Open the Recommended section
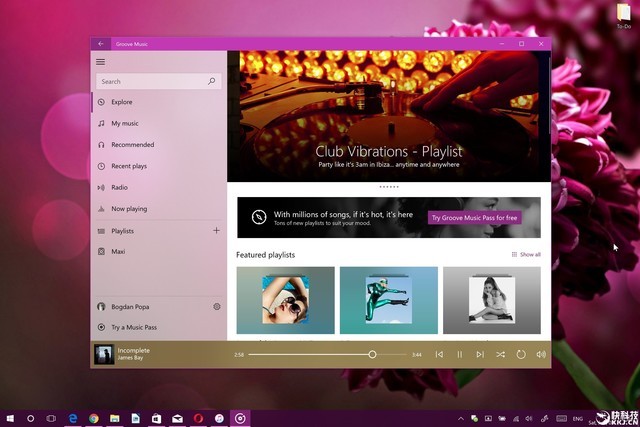Image resolution: width=640 pixels, height=427 pixels. coord(158,145)
